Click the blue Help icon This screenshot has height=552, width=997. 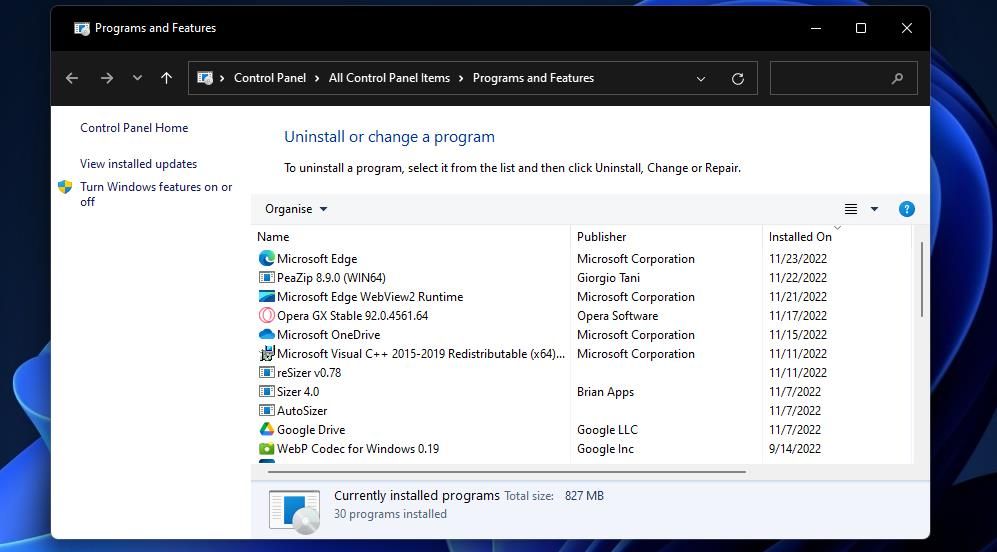tap(907, 209)
